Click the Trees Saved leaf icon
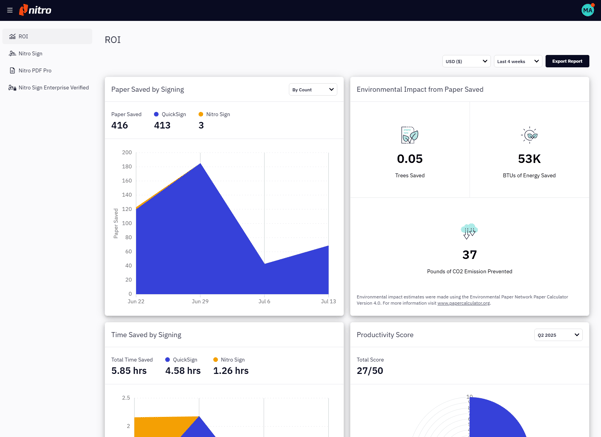 [409, 135]
